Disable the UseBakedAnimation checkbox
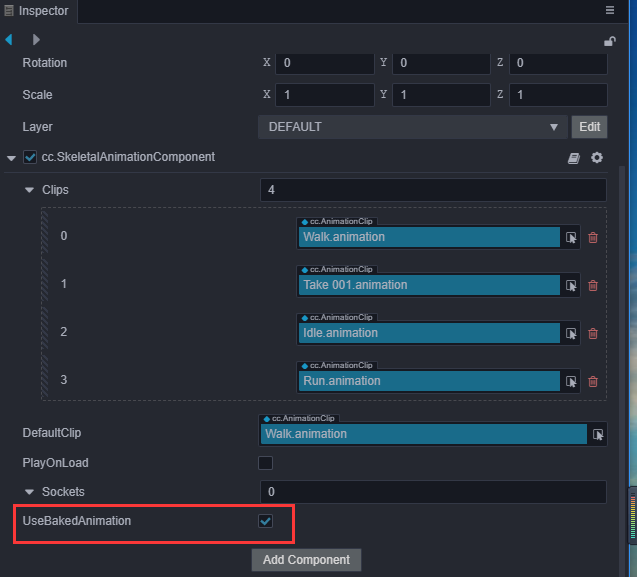The height and width of the screenshot is (577, 637). pos(266,521)
